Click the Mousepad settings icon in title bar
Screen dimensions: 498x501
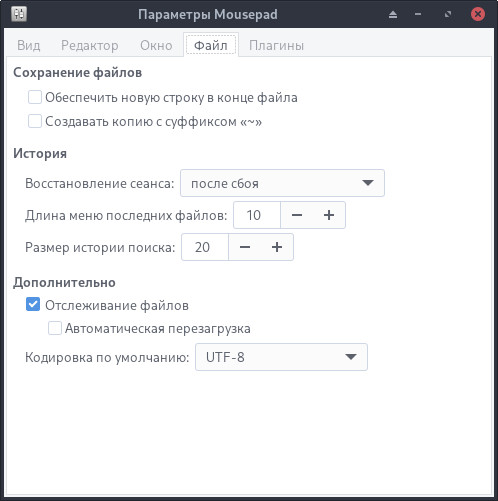[x=19, y=14]
